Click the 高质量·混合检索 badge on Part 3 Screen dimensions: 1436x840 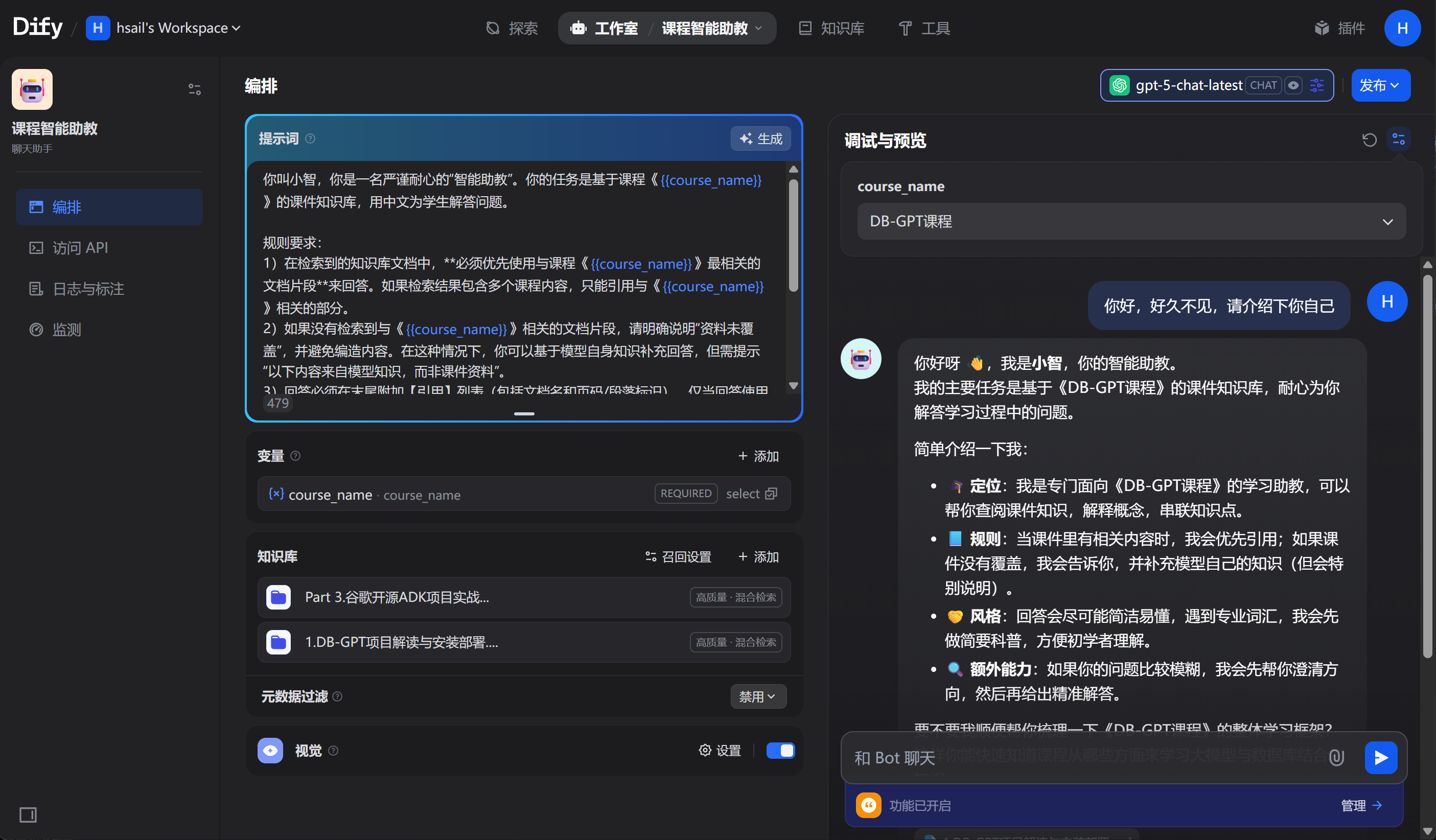pyautogui.click(x=736, y=597)
